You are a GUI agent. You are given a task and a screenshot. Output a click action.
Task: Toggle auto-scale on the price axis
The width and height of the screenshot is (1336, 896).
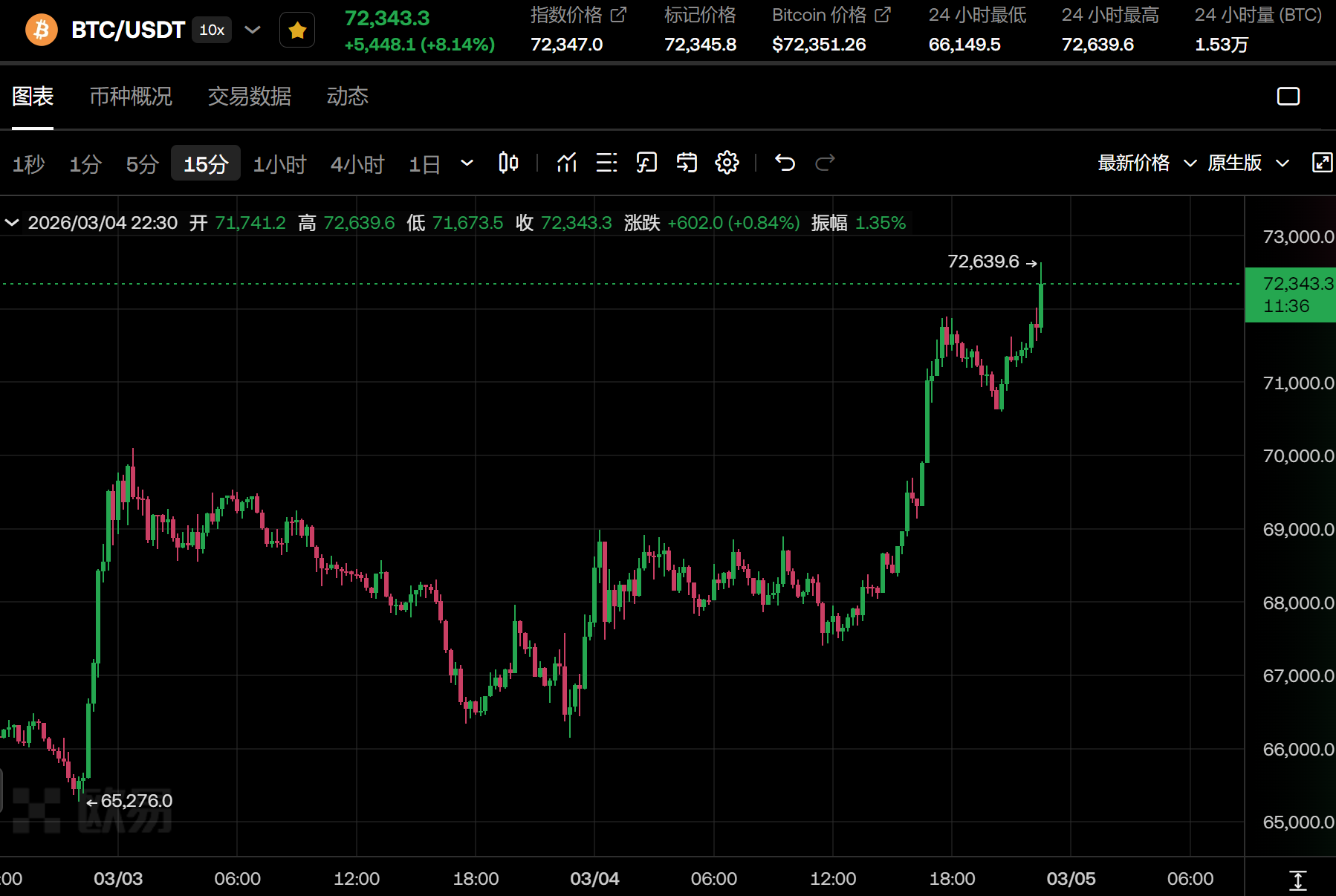pyautogui.click(x=1297, y=880)
